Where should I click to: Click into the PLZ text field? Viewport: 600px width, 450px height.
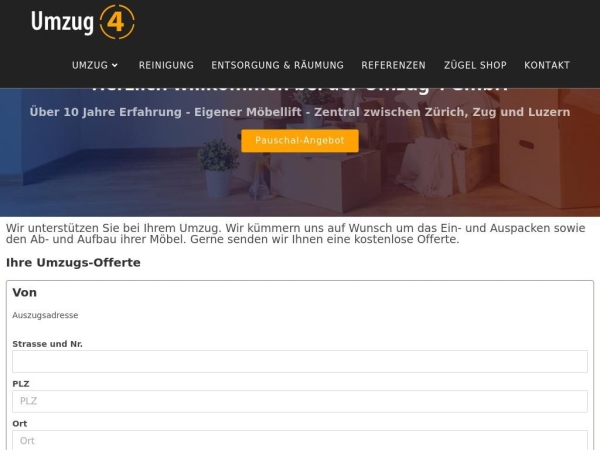300,401
